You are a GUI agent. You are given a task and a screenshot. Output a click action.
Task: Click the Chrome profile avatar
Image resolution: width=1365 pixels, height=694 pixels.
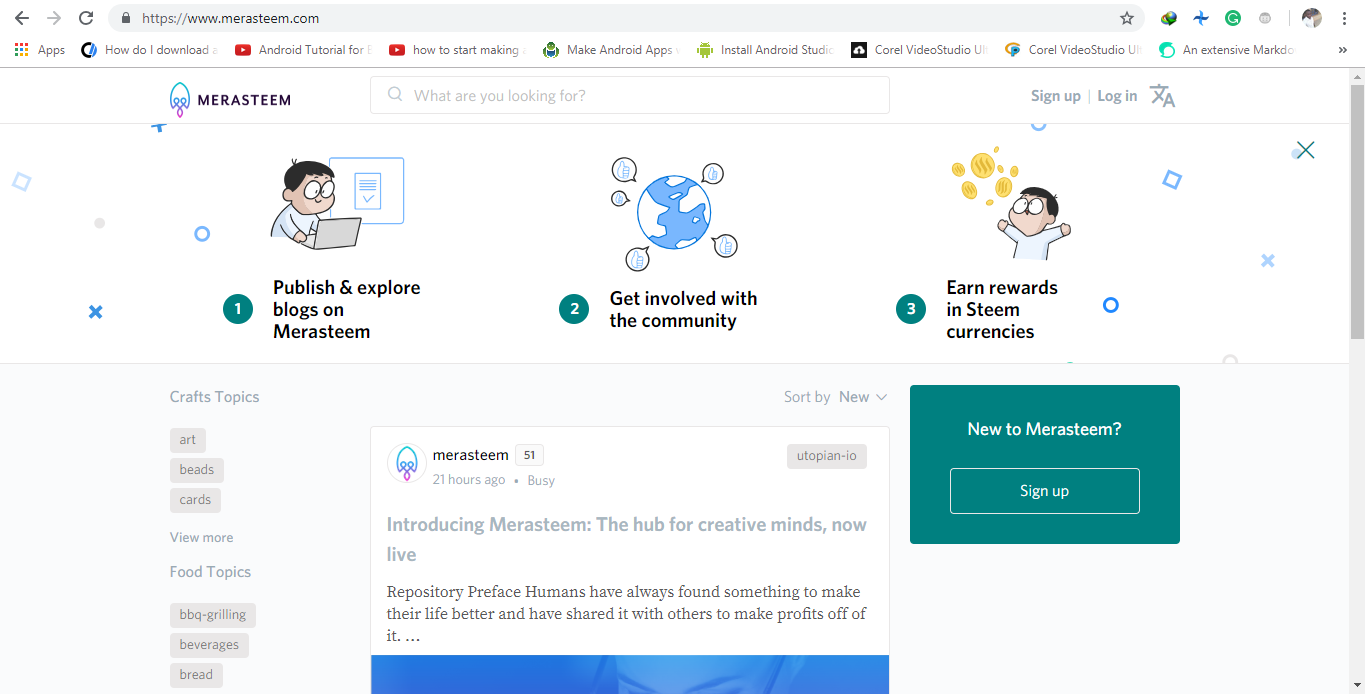point(1312,18)
